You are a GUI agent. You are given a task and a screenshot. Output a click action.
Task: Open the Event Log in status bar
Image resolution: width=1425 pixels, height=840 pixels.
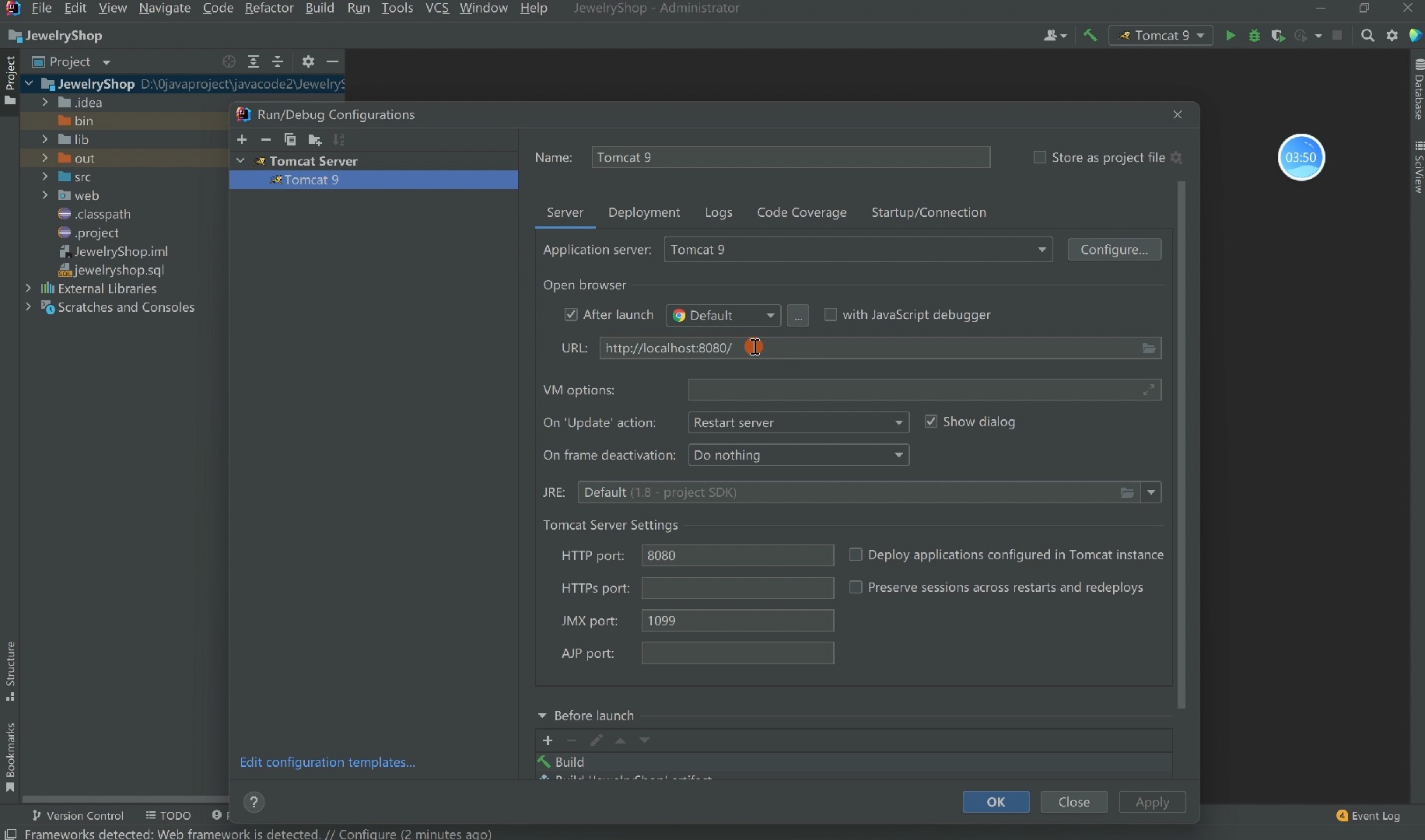tap(1368, 816)
